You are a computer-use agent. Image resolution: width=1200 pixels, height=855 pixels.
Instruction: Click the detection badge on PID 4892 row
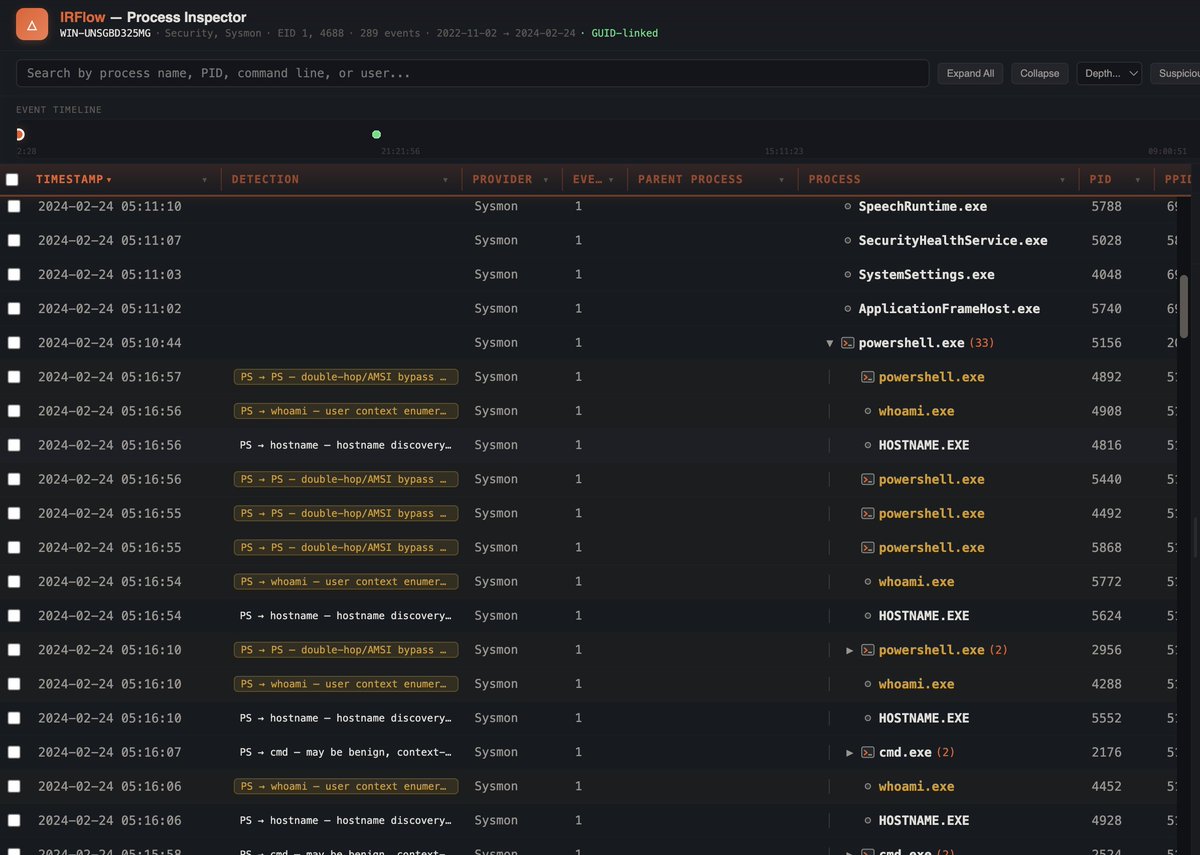pos(346,377)
